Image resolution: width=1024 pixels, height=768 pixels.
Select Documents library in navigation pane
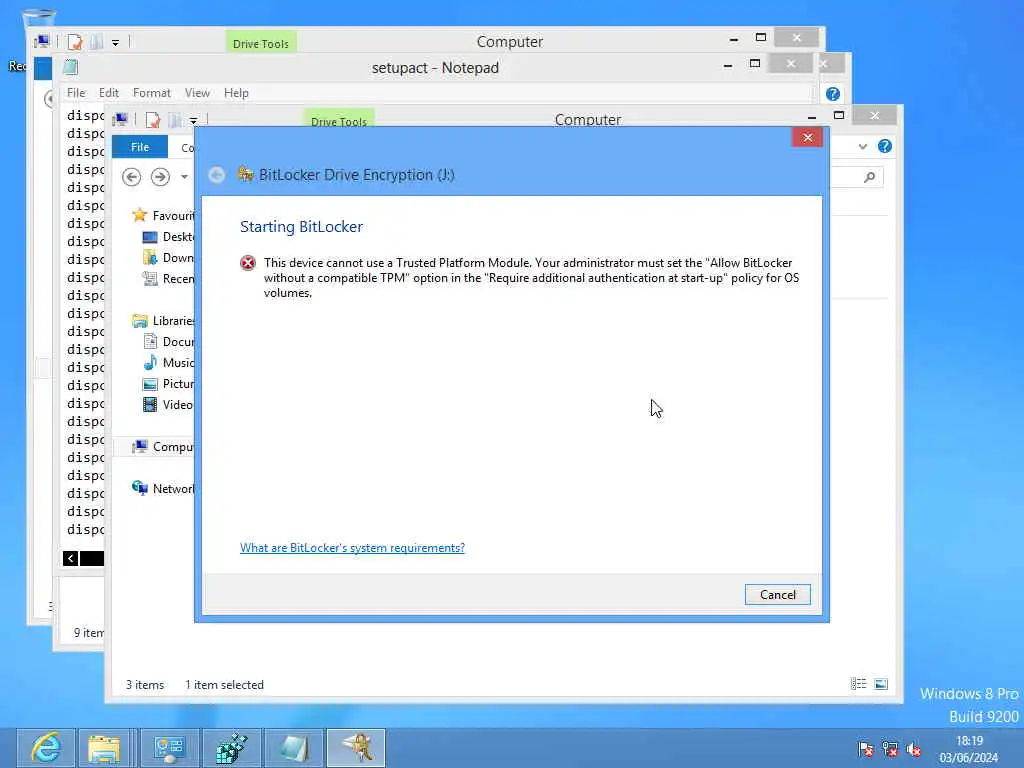(x=168, y=342)
